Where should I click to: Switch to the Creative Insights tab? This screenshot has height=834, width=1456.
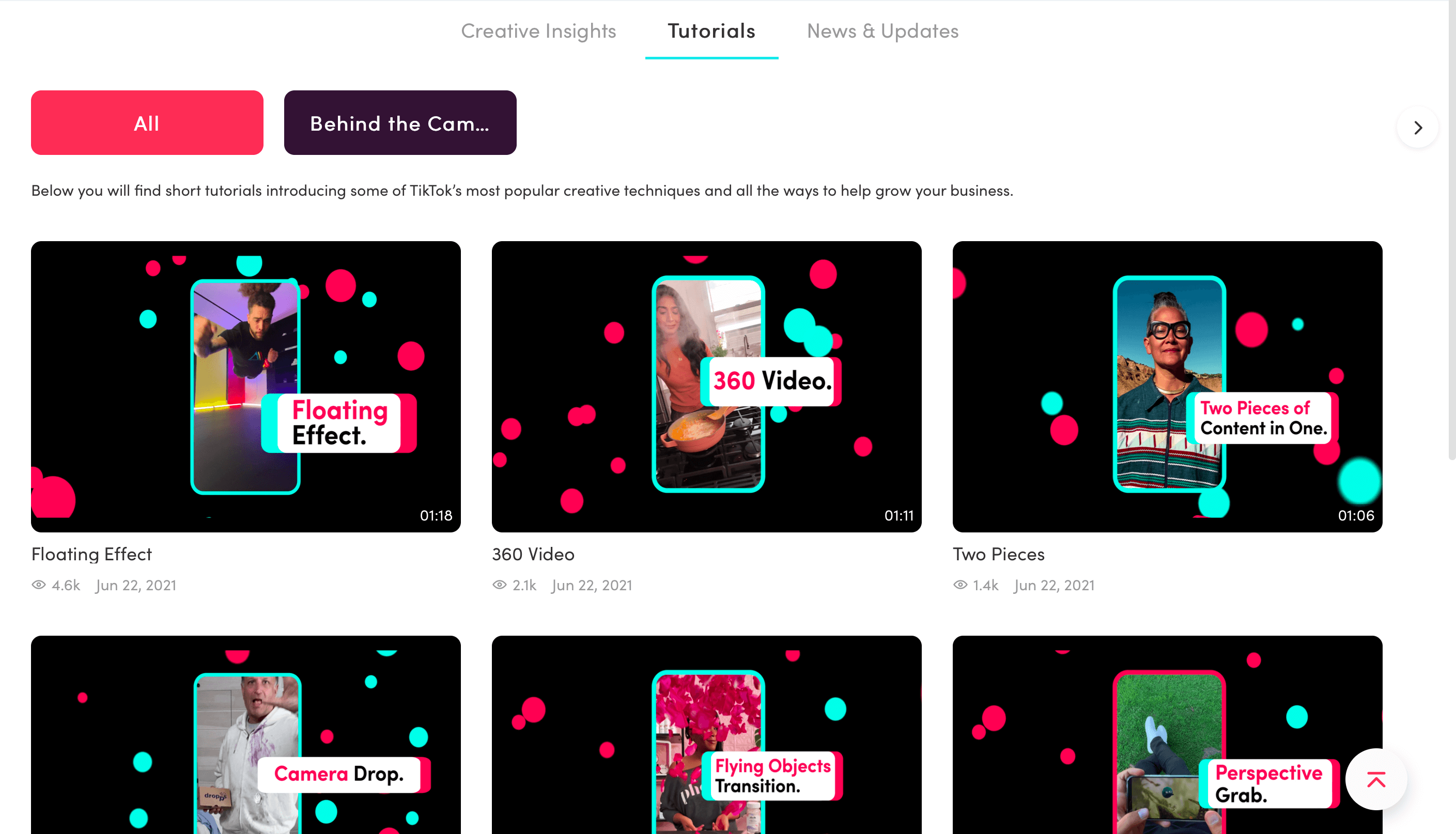coord(538,29)
